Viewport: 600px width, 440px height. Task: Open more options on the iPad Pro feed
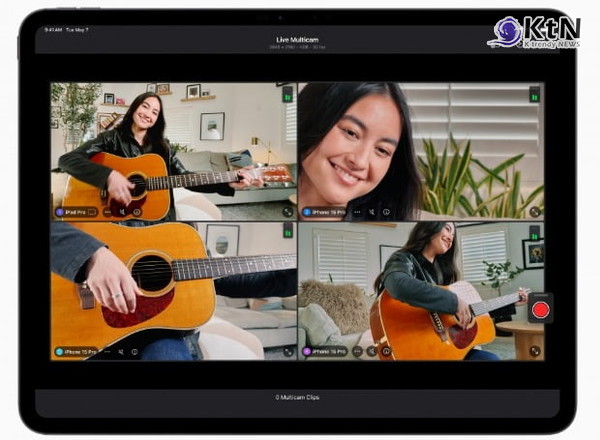click(109, 212)
